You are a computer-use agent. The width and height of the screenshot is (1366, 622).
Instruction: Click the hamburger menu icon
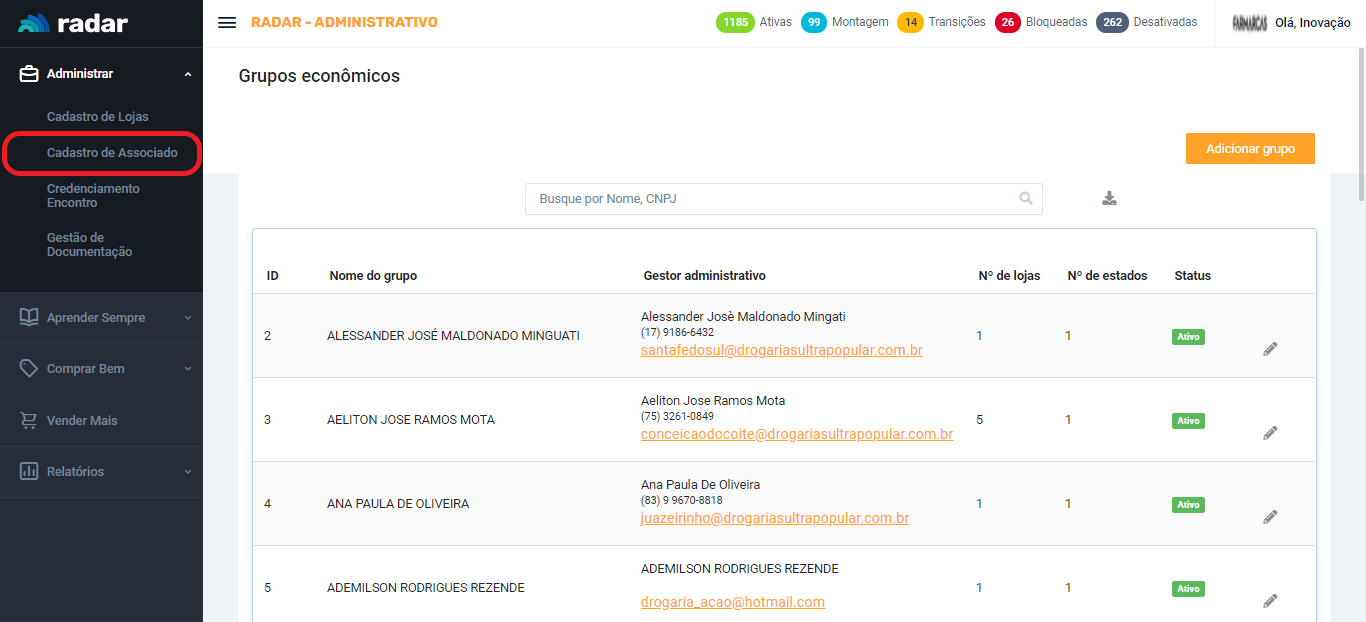click(227, 22)
